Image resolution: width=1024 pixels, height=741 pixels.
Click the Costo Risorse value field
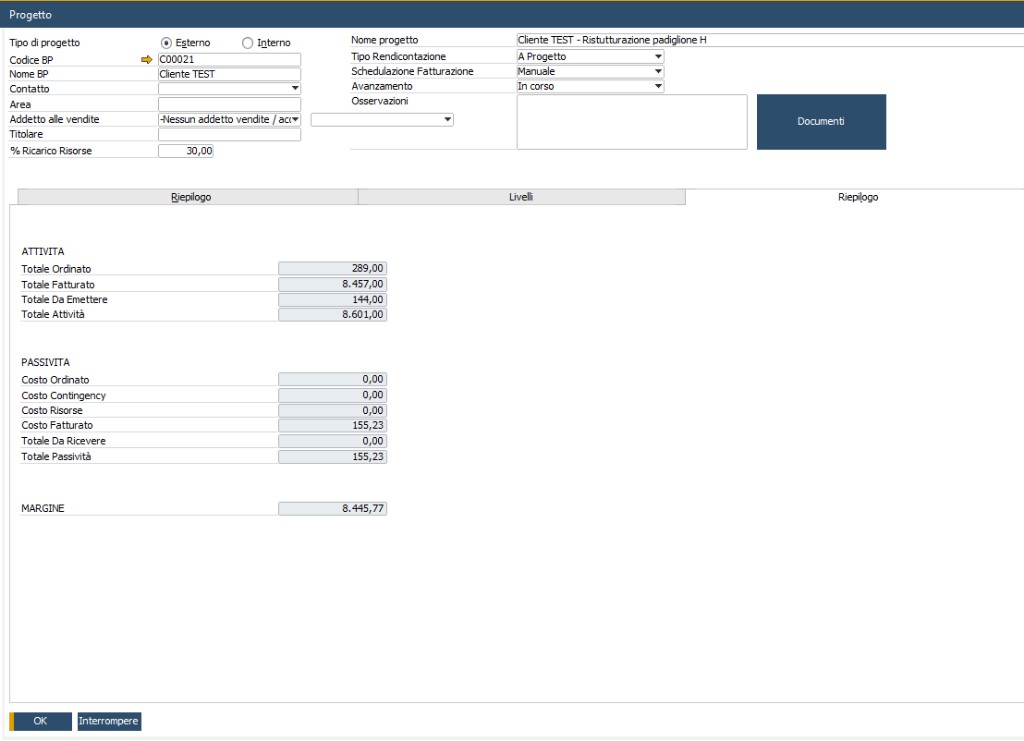(x=332, y=411)
